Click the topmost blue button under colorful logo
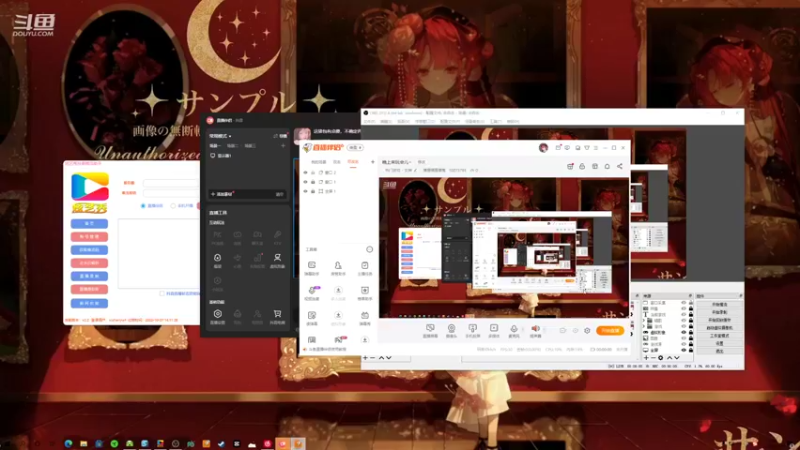Viewport: 800px width, 450px height. point(89,223)
